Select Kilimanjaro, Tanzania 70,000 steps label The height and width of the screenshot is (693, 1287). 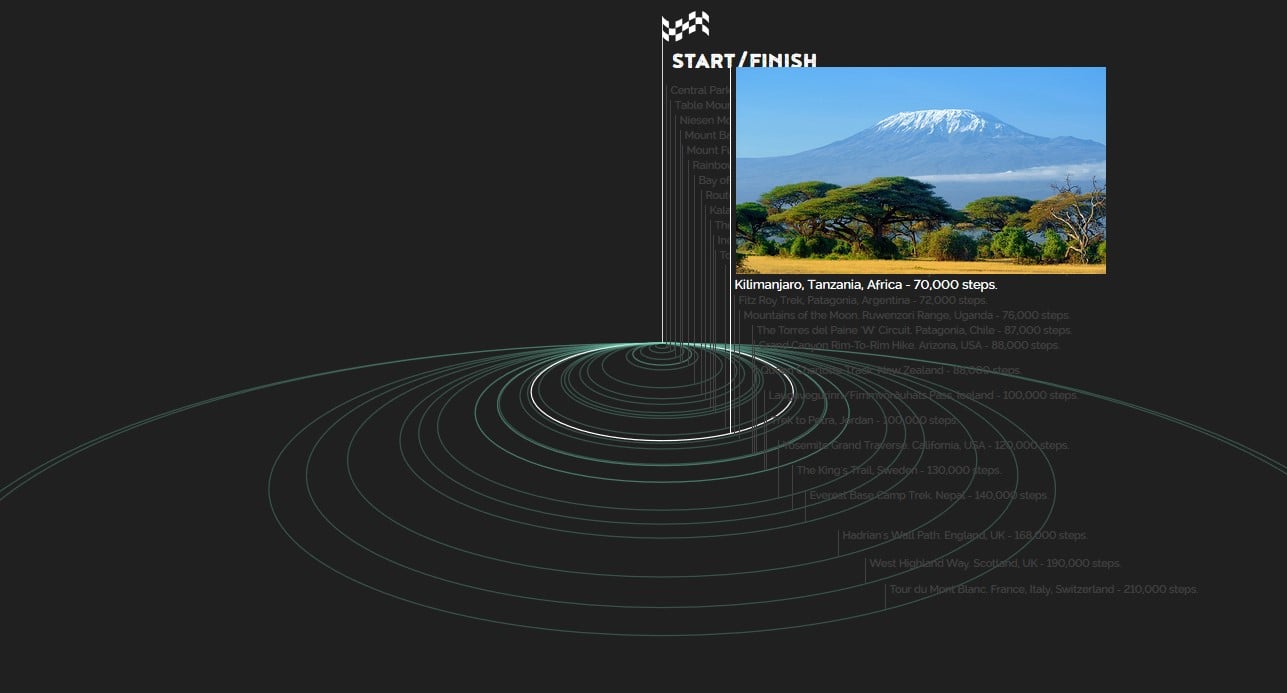tap(865, 285)
